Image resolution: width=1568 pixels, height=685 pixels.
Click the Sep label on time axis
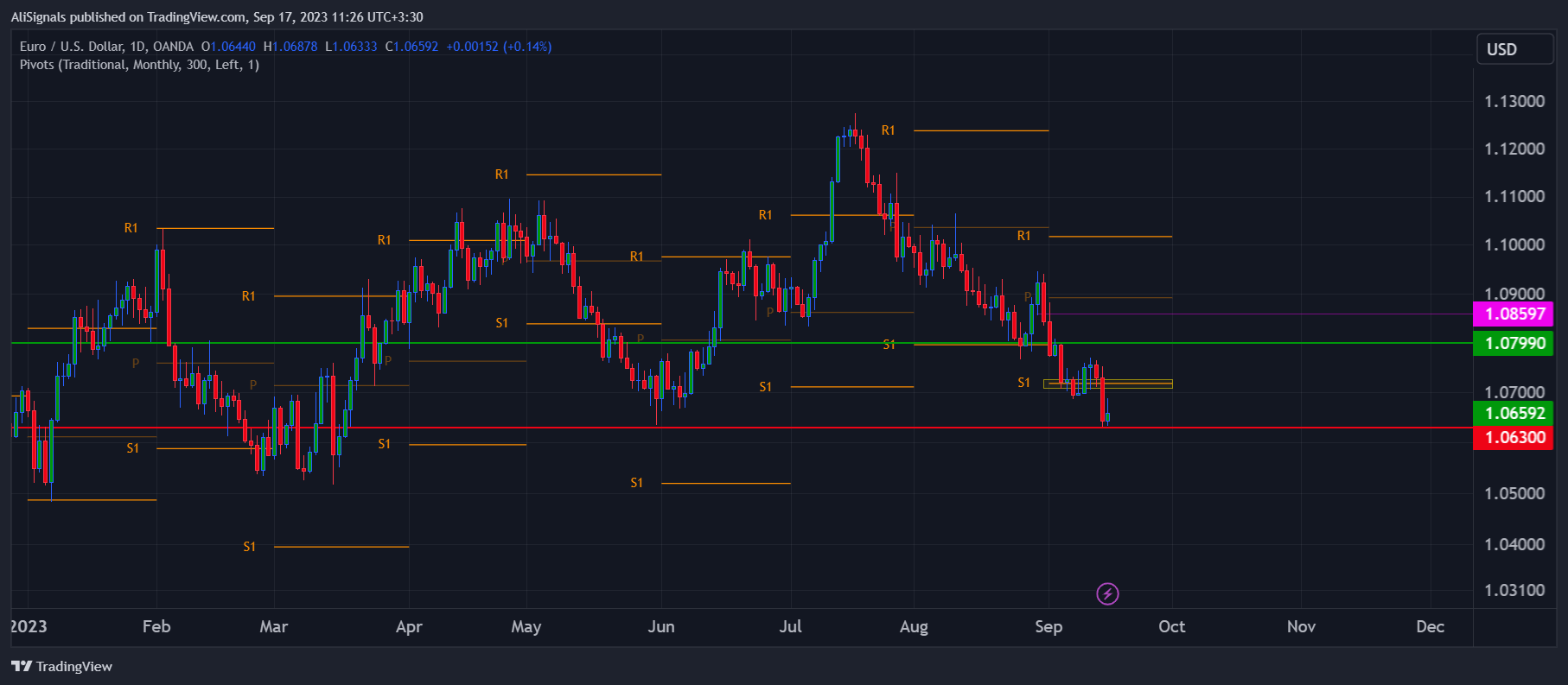click(x=1049, y=627)
